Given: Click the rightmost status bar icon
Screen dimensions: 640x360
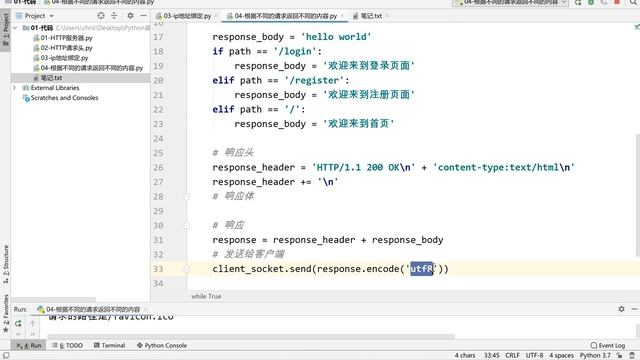Looking at the screenshot, I should coord(632,356).
